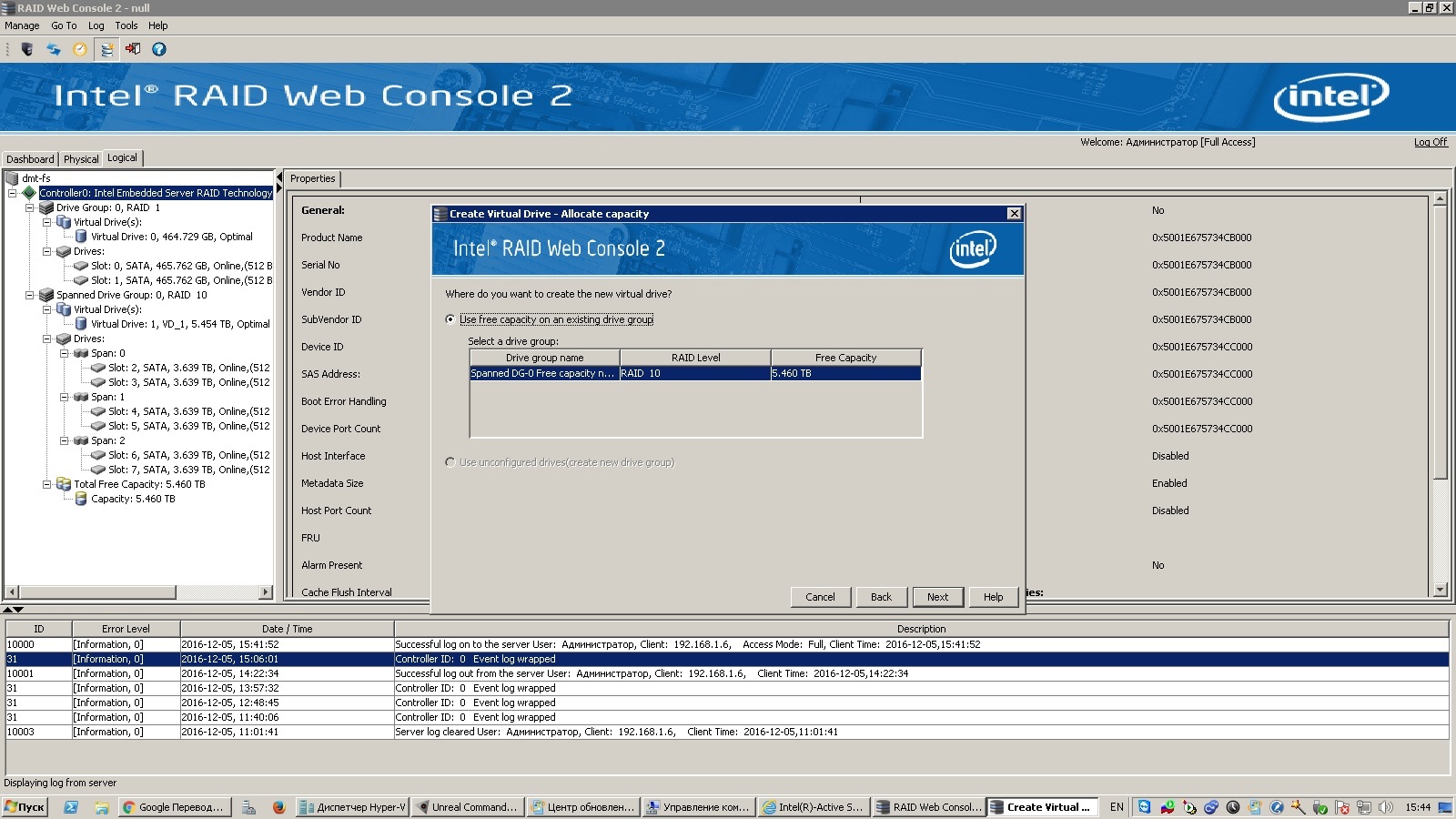Click the volume speaker tray icon
The image size is (1456, 819).
click(1386, 807)
